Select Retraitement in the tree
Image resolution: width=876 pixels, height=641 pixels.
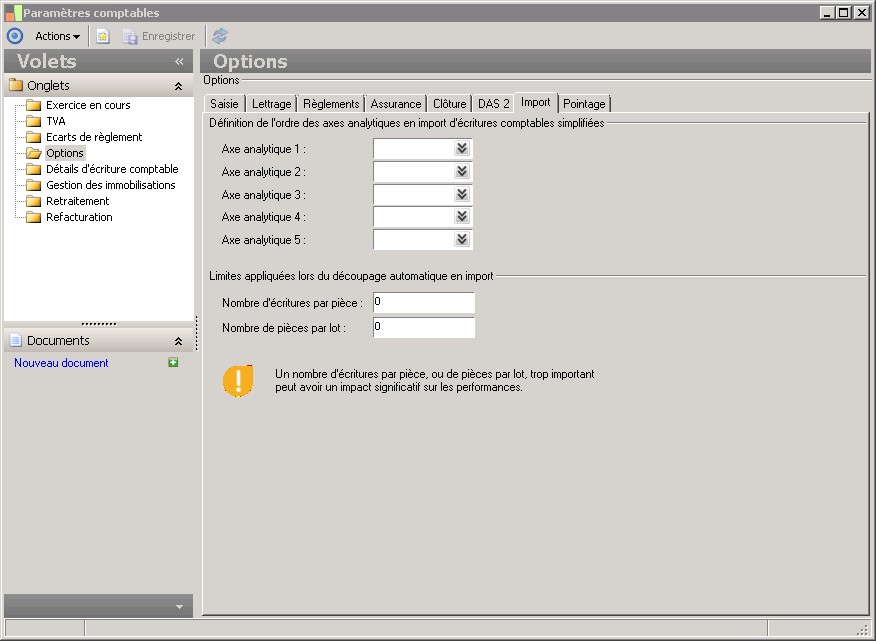pyautogui.click(x=78, y=201)
